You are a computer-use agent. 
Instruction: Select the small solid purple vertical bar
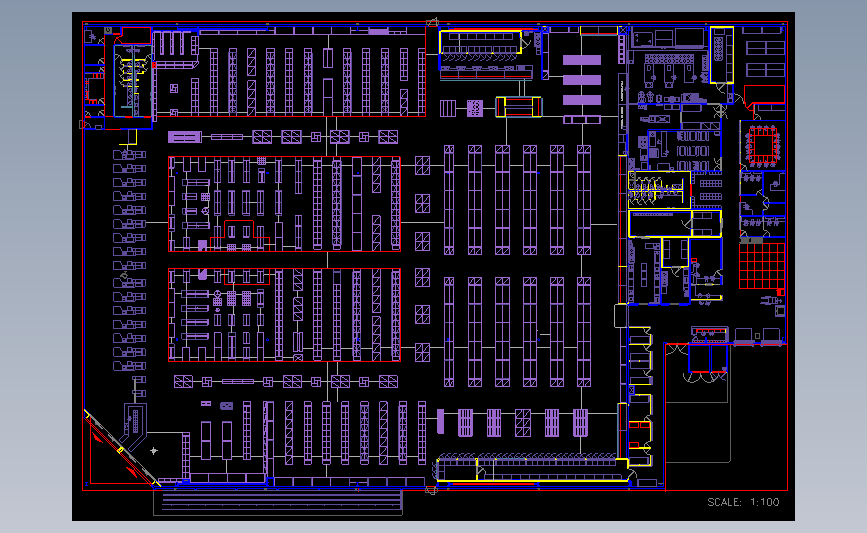tap(441, 421)
